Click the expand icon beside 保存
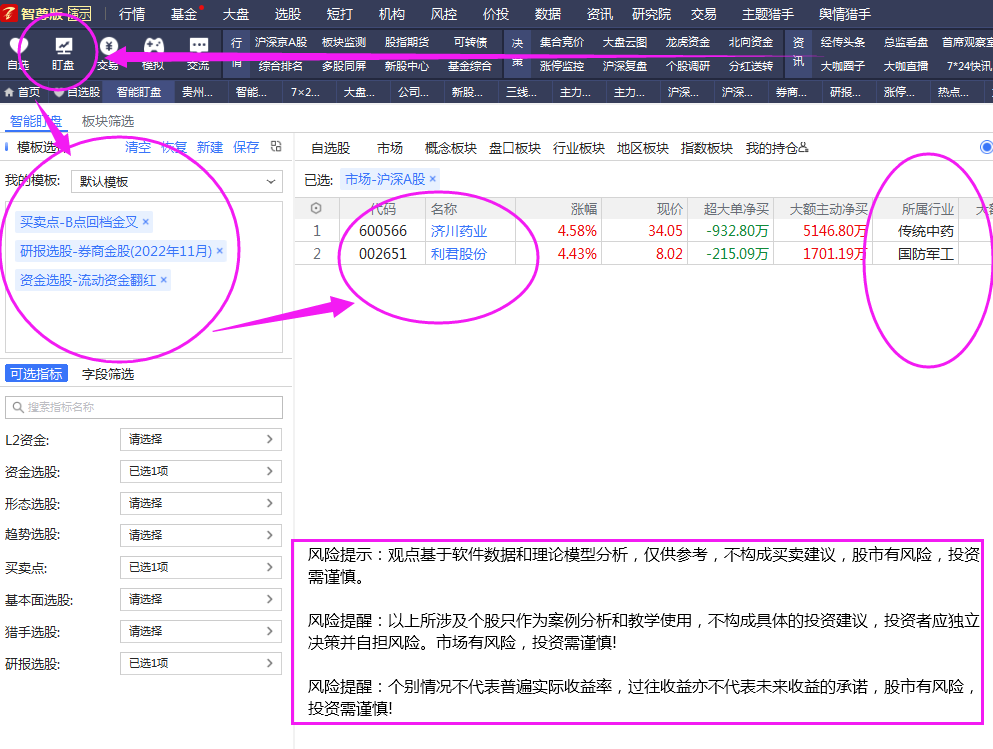The width and height of the screenshot is (993, 749). coord(276,146)
